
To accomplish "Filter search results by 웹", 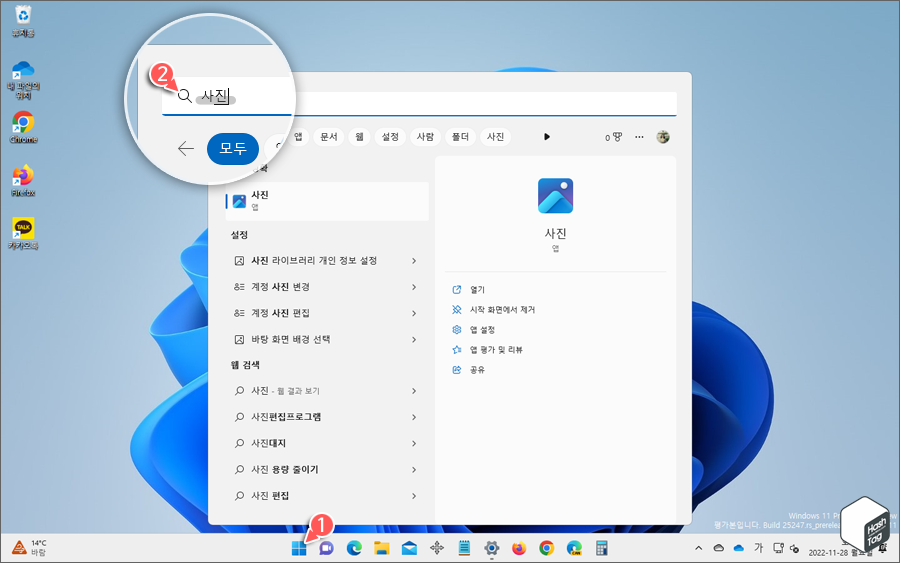I will 359,137.
